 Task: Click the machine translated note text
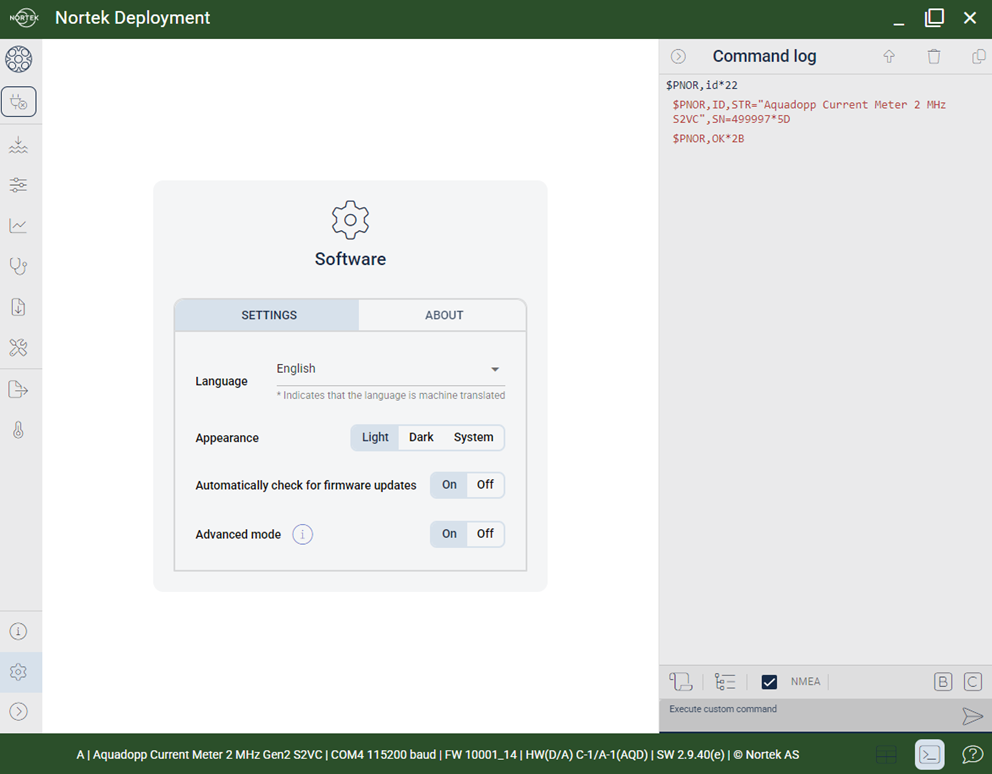pos(391,396)
